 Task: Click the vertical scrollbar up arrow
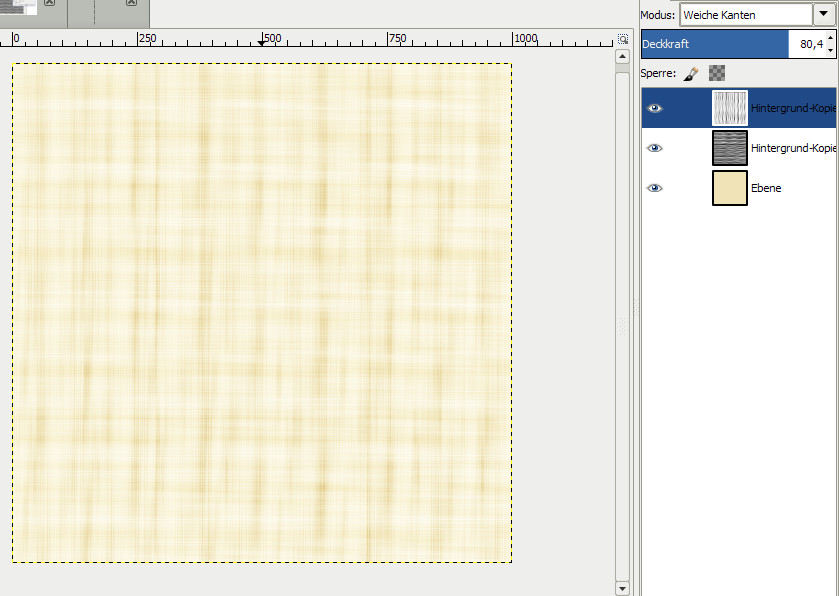click(x=622, y=57)
